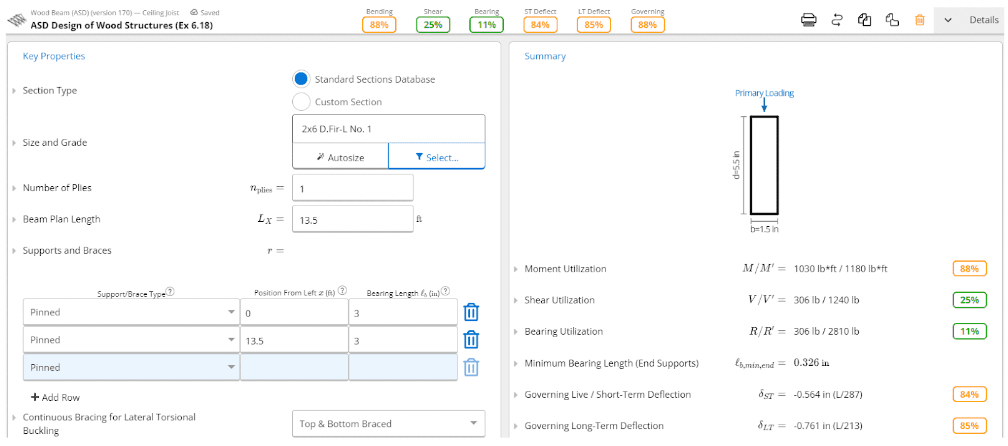
Task: Click the duplicate sheets icon
Action: click(x=865, y=20)
